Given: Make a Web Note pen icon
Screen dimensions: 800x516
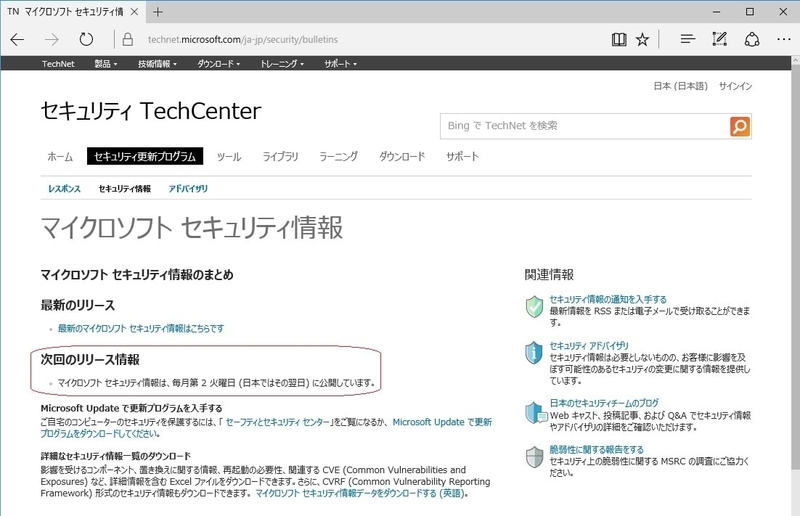Looking at the screenshot, I should [x=719, y=39].
